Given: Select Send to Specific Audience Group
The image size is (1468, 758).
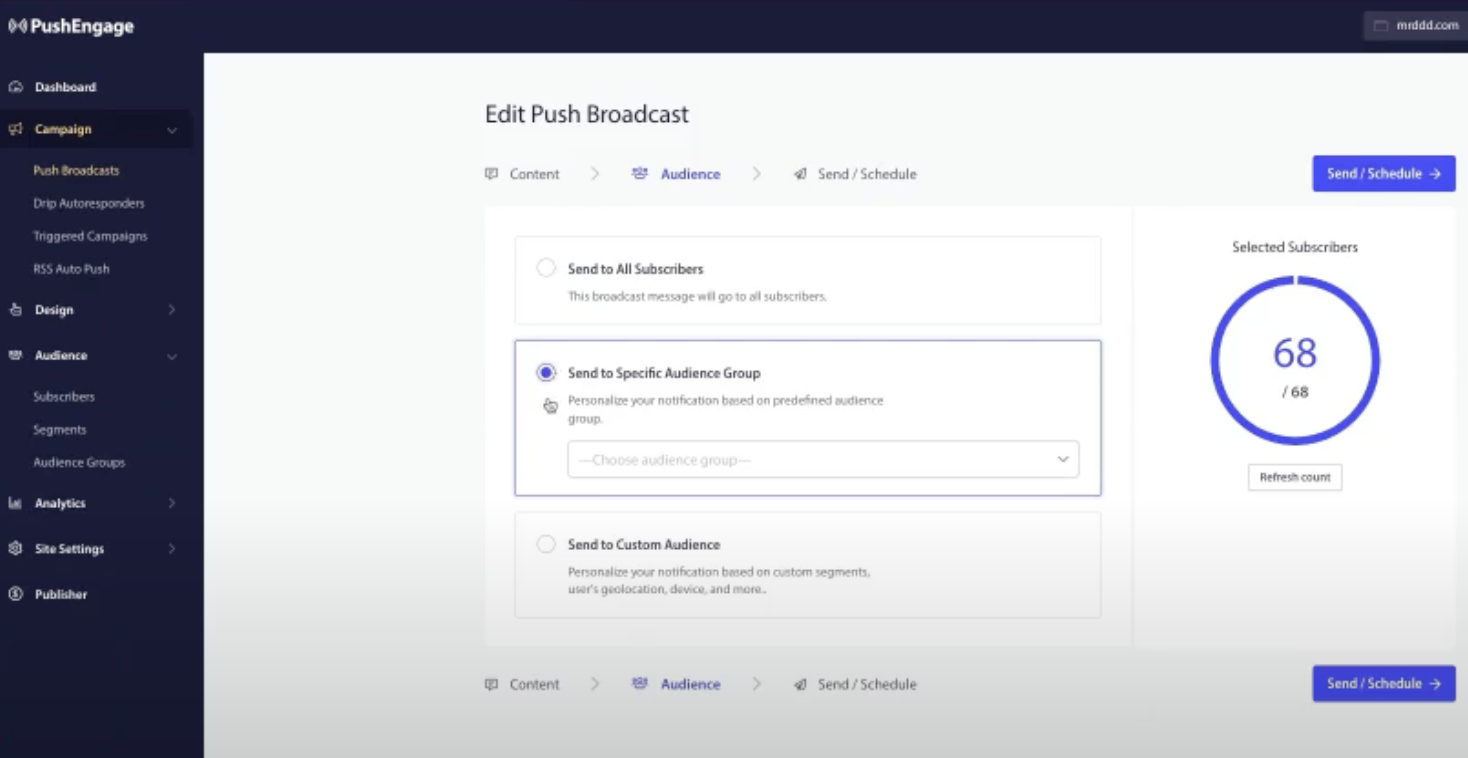Looking at the screenshot, I should [x=546, y=371].
